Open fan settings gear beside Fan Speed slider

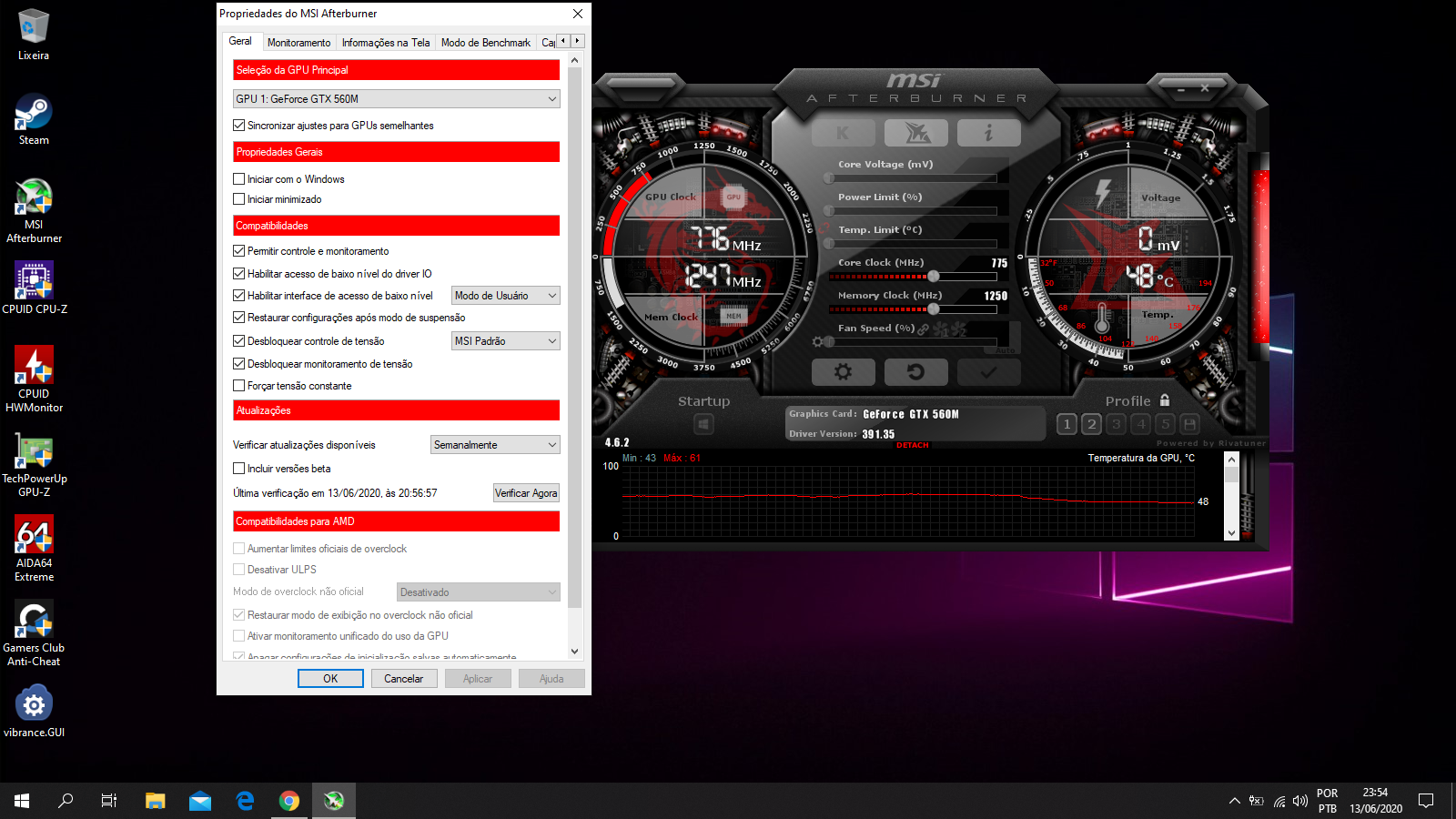pyautogui.click(x=818, y=342)
